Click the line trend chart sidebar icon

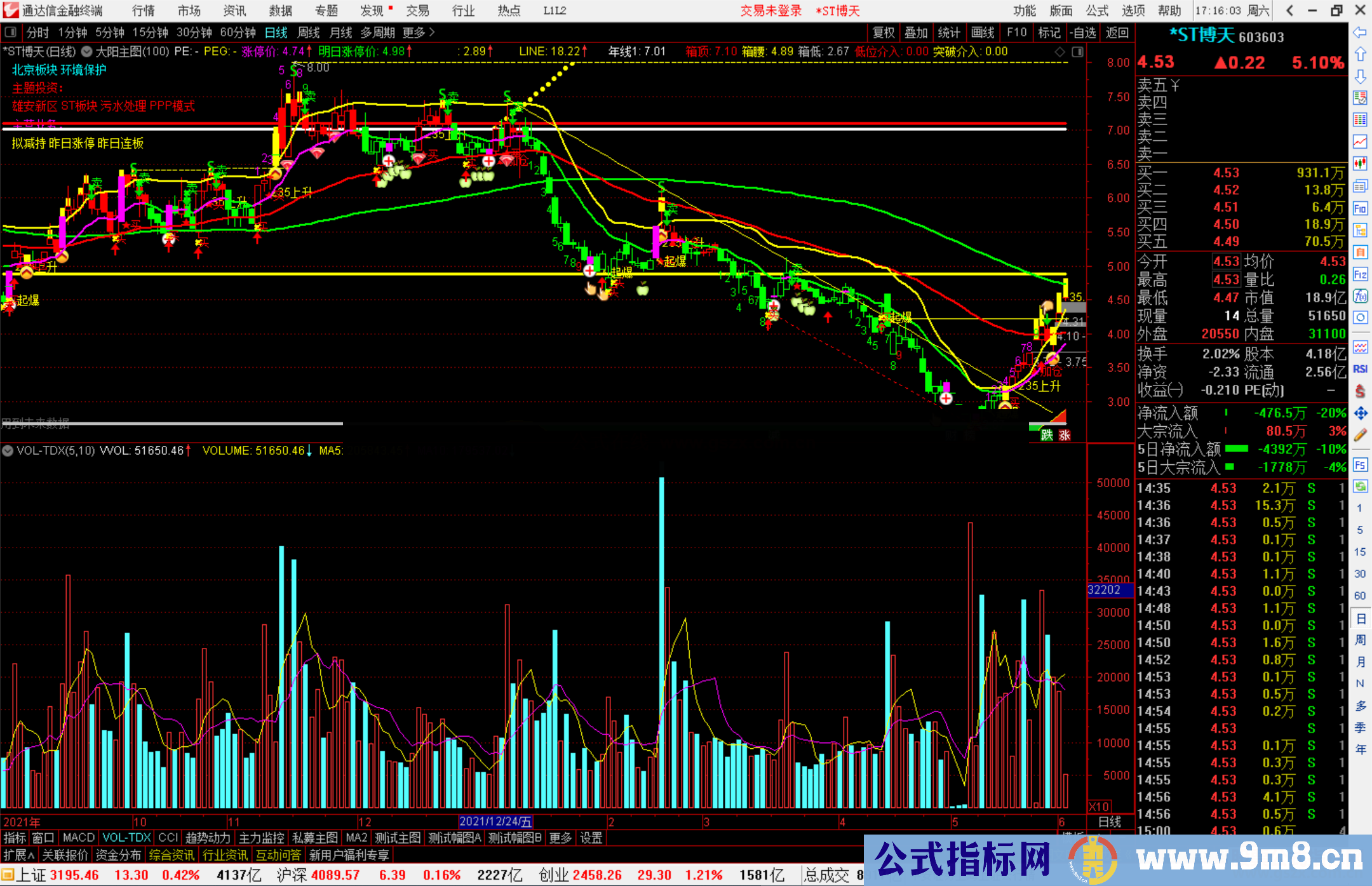1360,142
